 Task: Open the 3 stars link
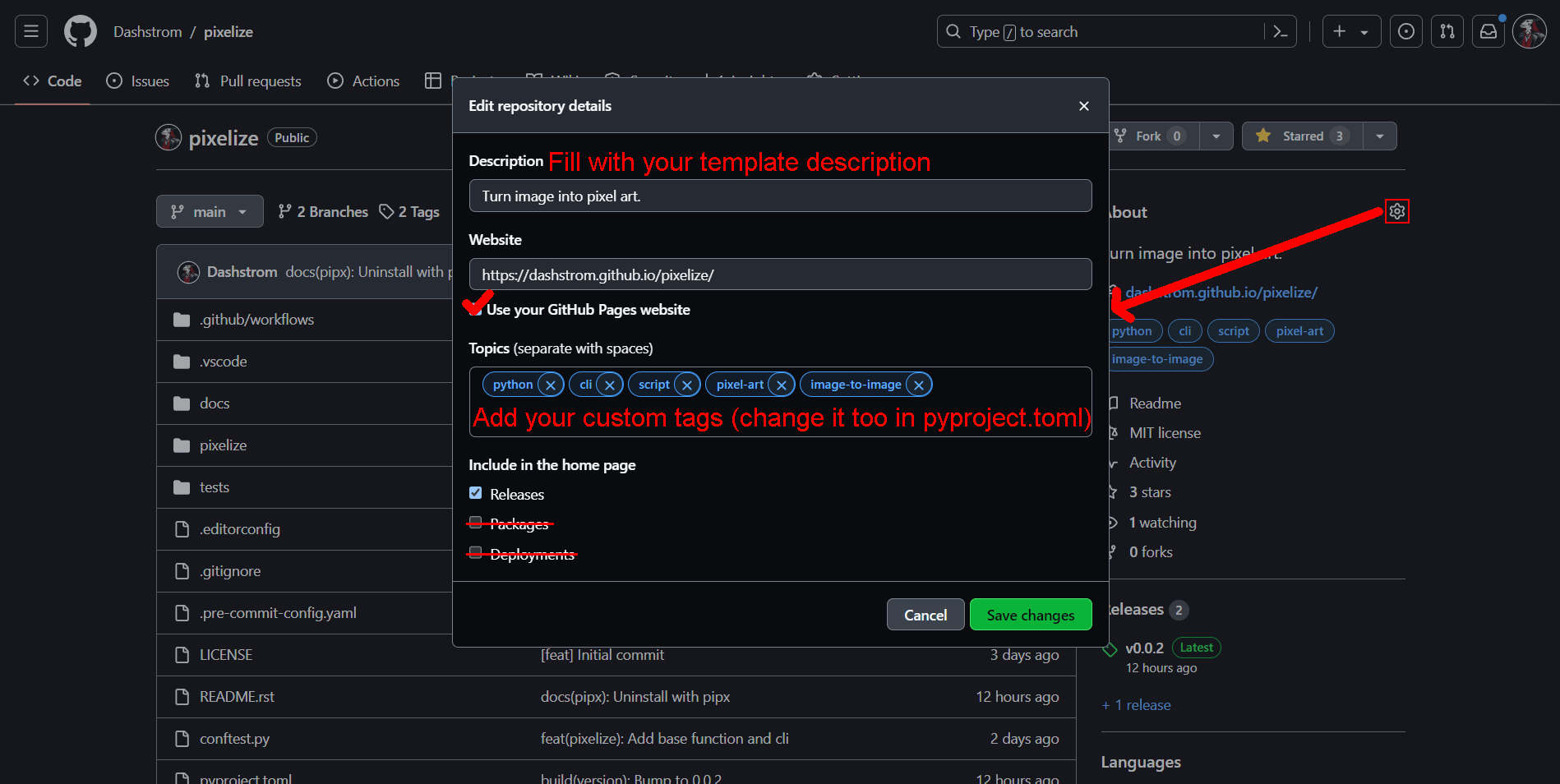click(x=1150, y=492)
